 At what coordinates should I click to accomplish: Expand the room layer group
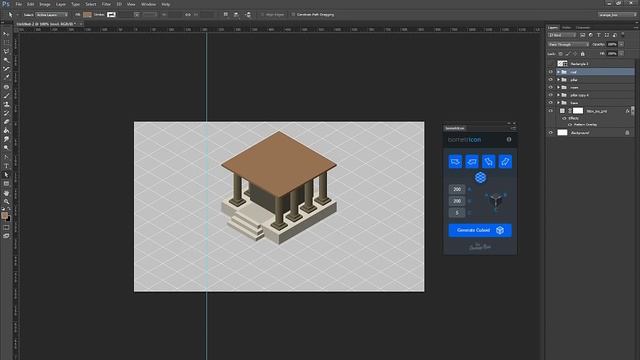coord(558,88)
